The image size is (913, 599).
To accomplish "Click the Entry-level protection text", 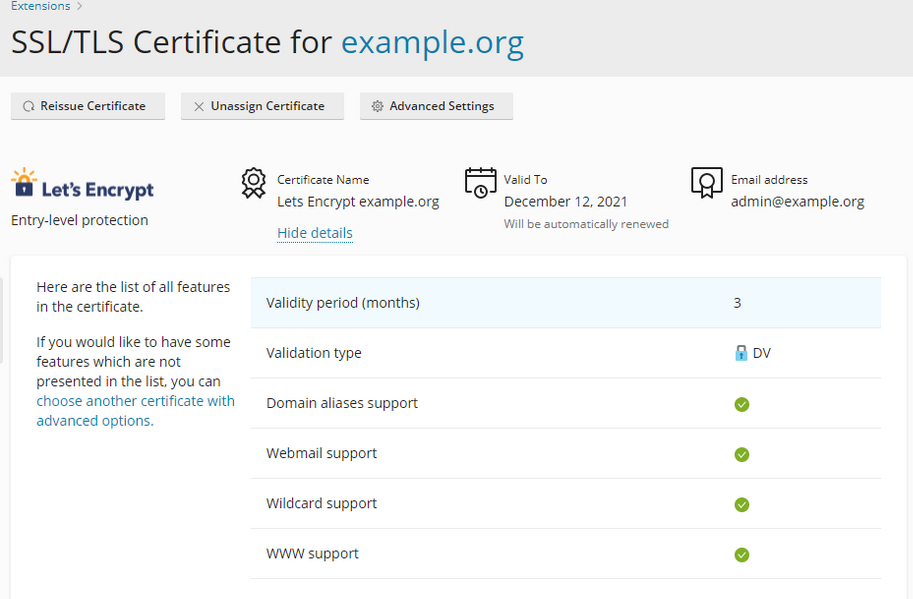I will [80, 220].
